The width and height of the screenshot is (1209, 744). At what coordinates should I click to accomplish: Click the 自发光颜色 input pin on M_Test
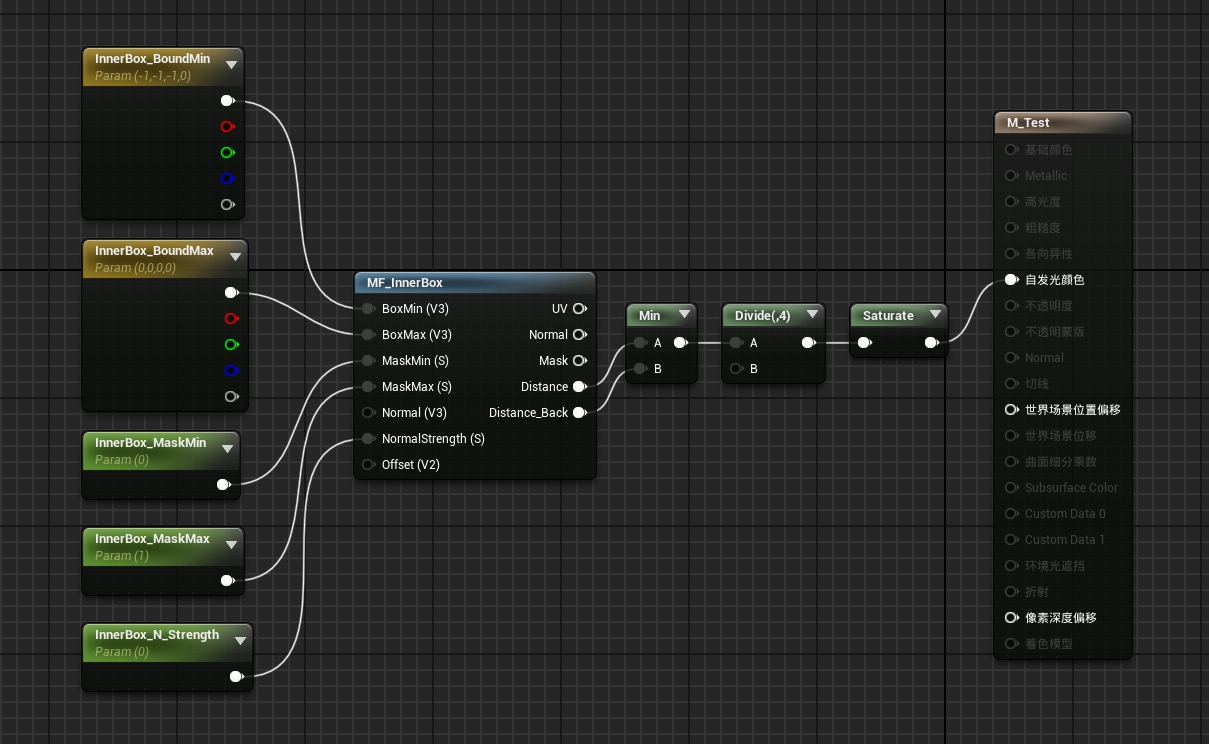(1011, 280)
